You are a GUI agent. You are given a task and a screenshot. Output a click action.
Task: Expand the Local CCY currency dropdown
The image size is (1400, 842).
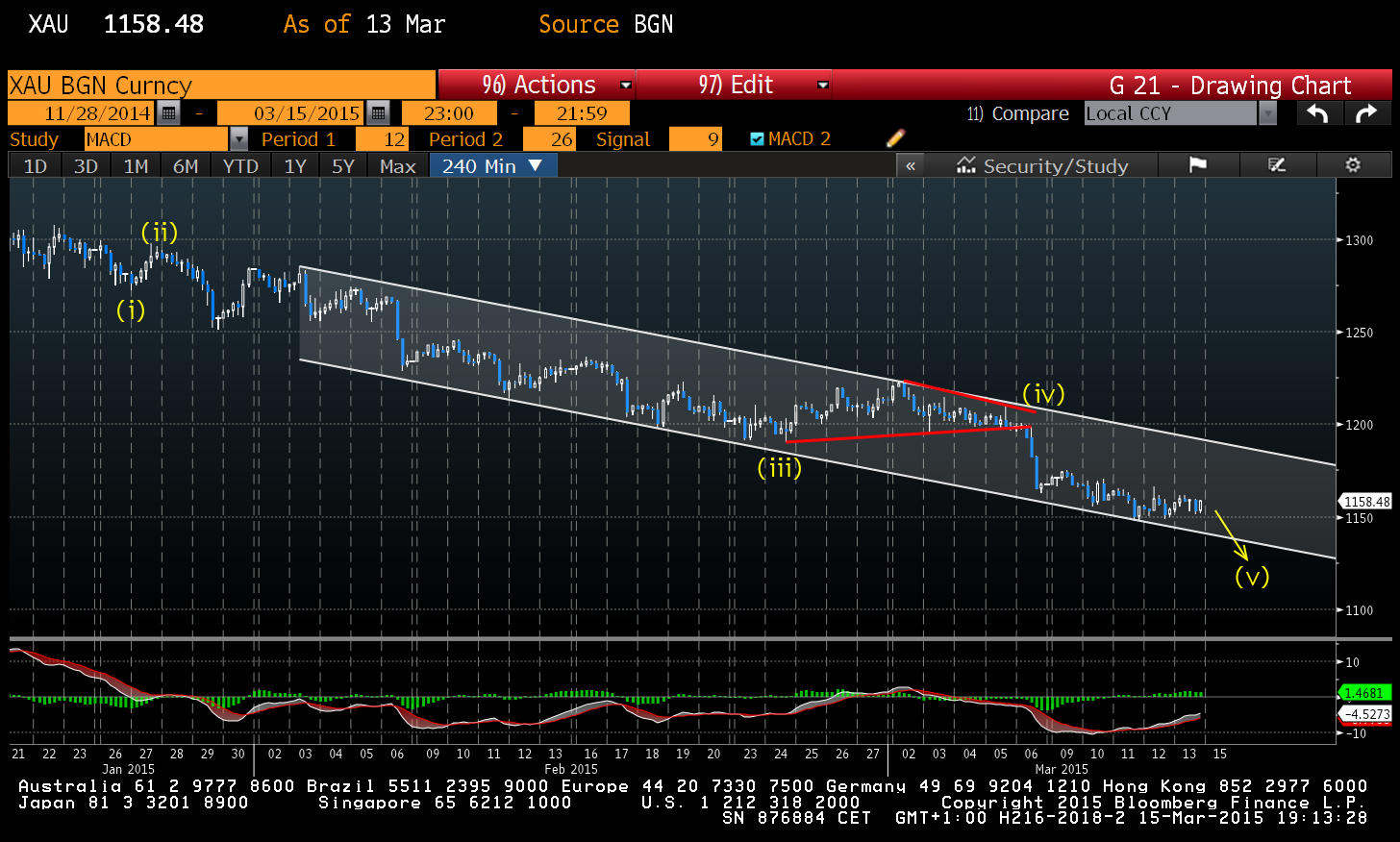pos(1267,113)
